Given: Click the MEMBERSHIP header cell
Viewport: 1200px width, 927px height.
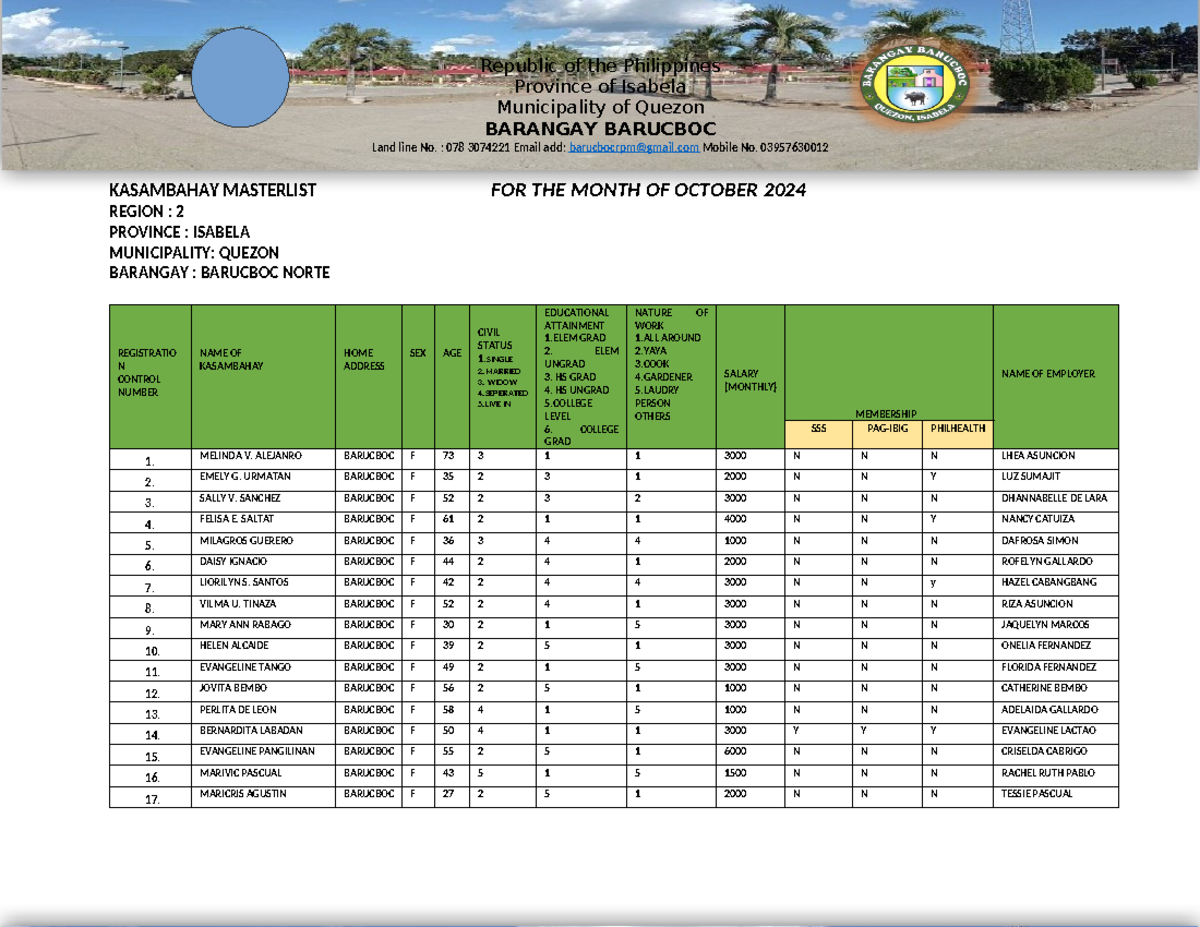Looking at the screenshot, I should coord(886,412).
